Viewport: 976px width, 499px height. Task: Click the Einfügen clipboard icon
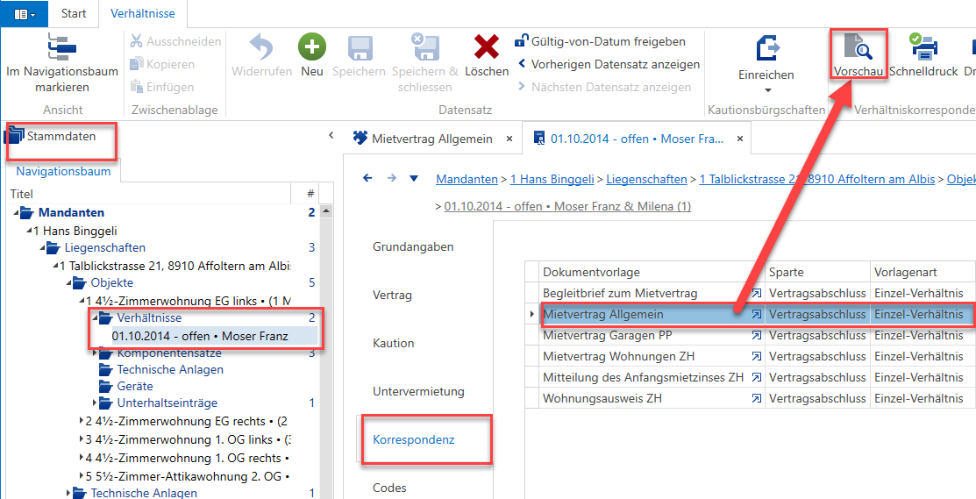(136, 87)
